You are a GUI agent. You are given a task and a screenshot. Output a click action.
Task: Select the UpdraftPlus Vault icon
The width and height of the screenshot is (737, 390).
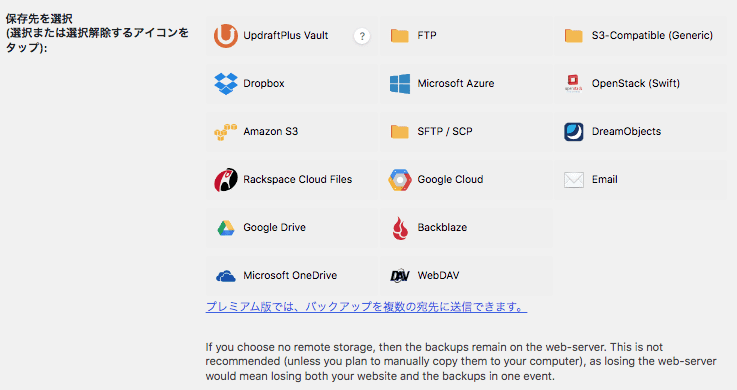click(x=226, y=36)
